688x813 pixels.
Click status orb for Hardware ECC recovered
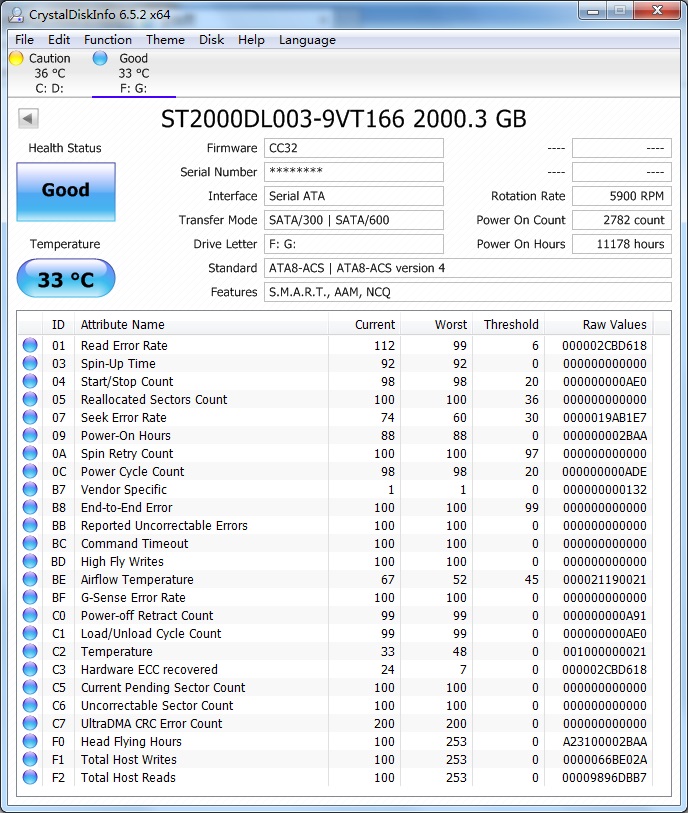30,669
